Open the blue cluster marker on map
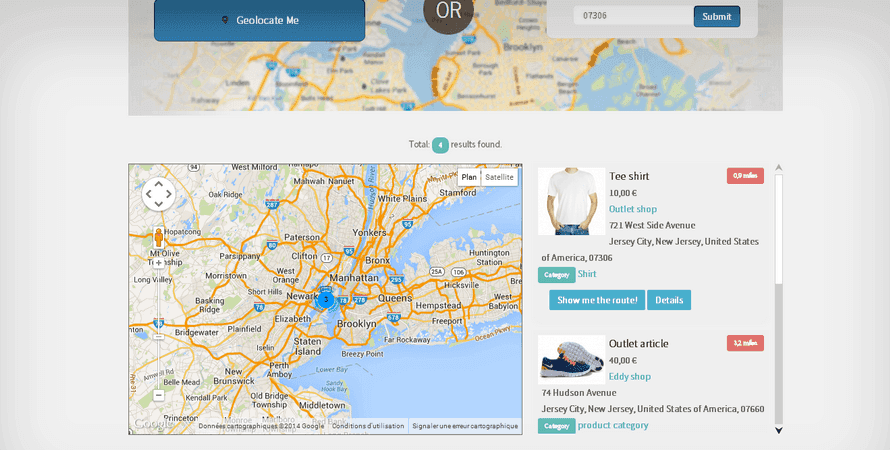 [326, 299]
